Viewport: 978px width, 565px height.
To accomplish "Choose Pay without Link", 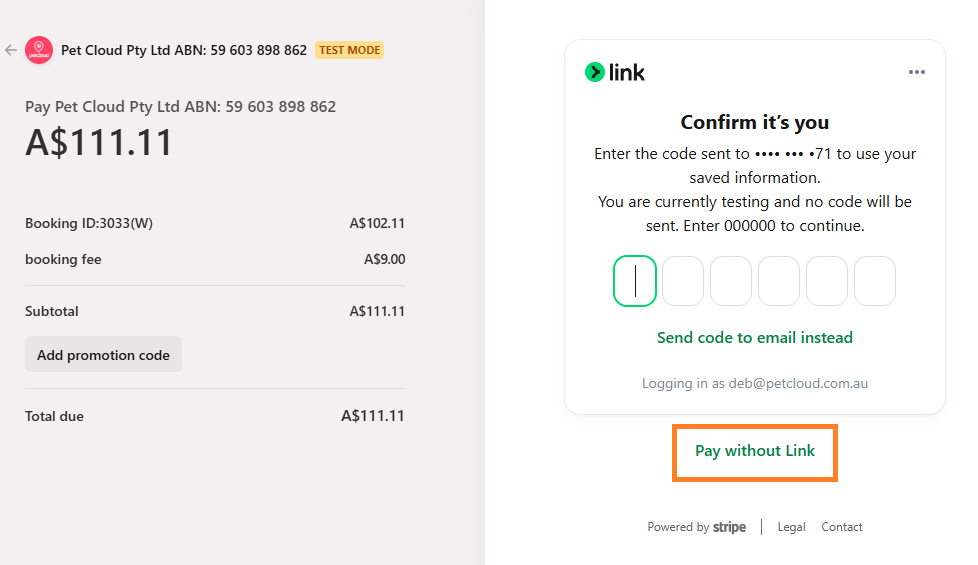I will (x=755, y=451).
